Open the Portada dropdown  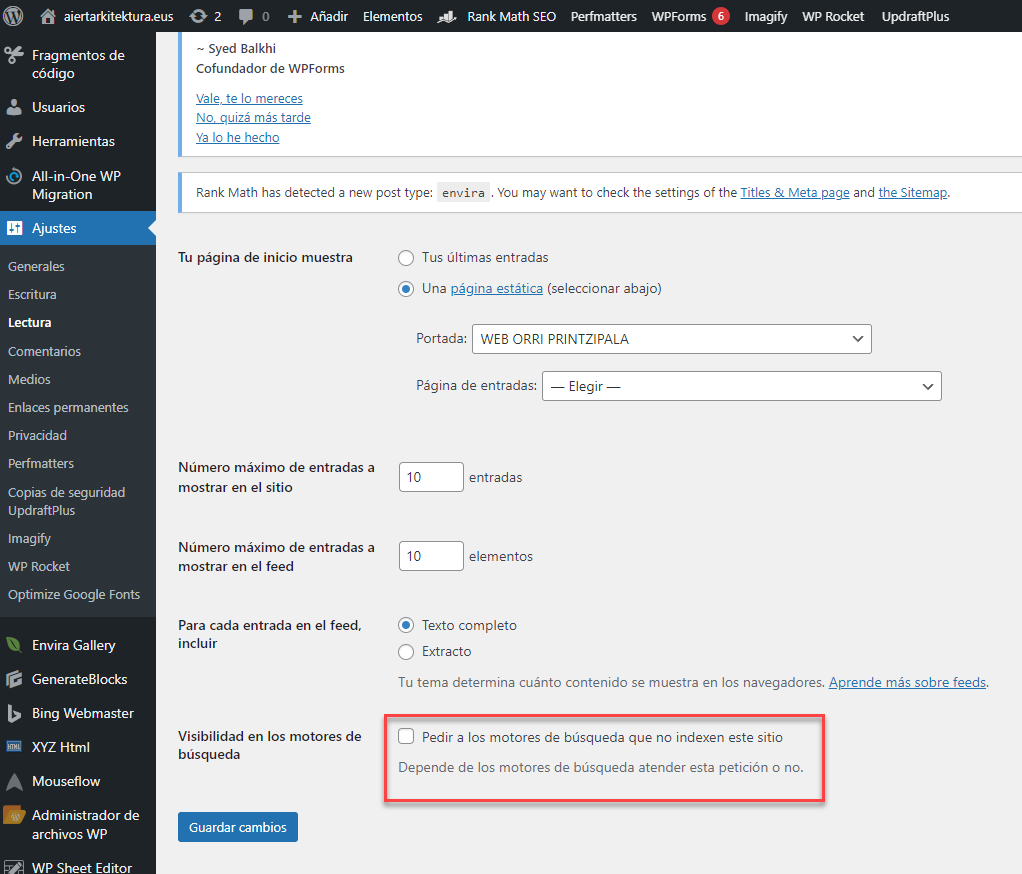coord(671,339)
